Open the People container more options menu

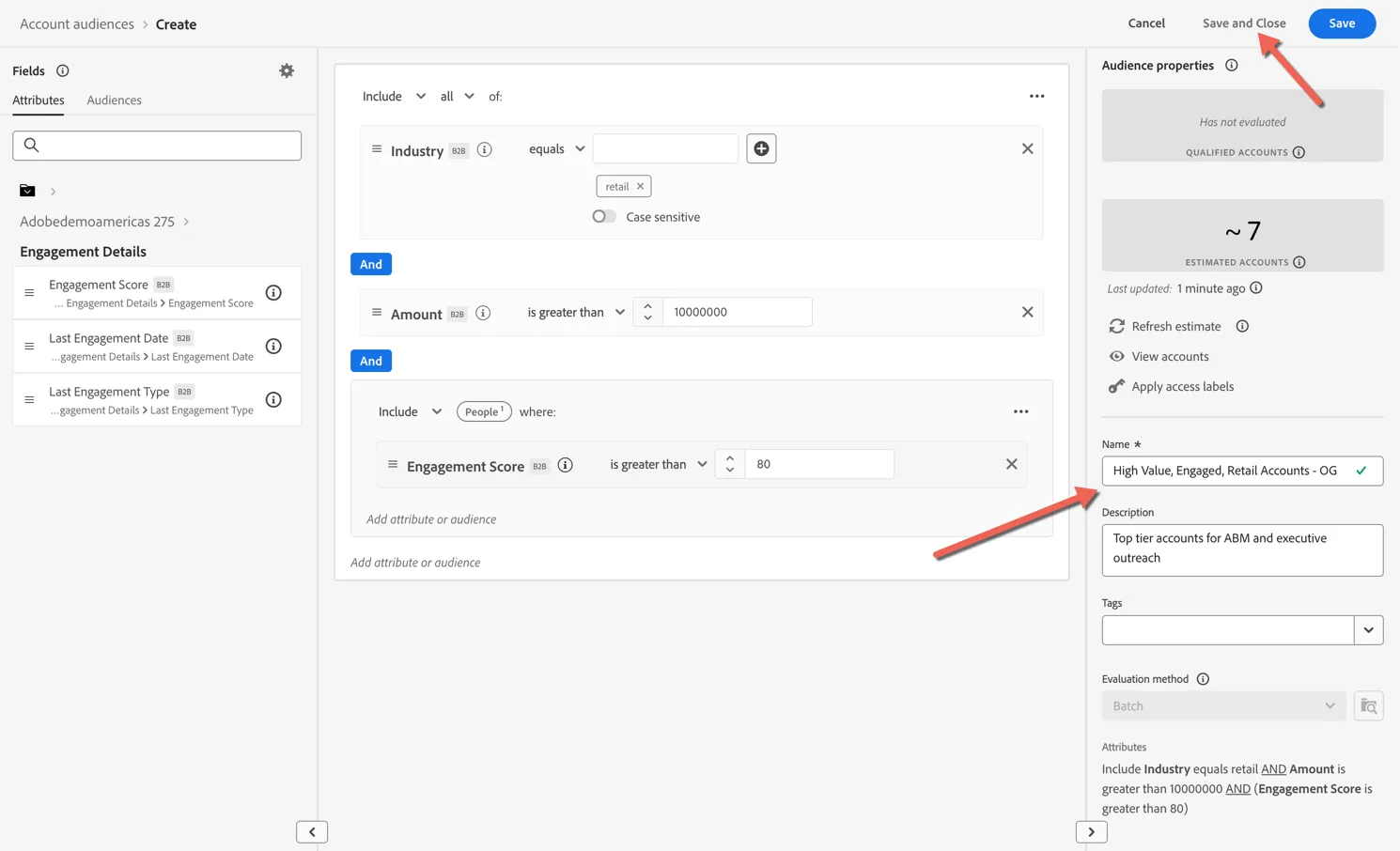1020,411
